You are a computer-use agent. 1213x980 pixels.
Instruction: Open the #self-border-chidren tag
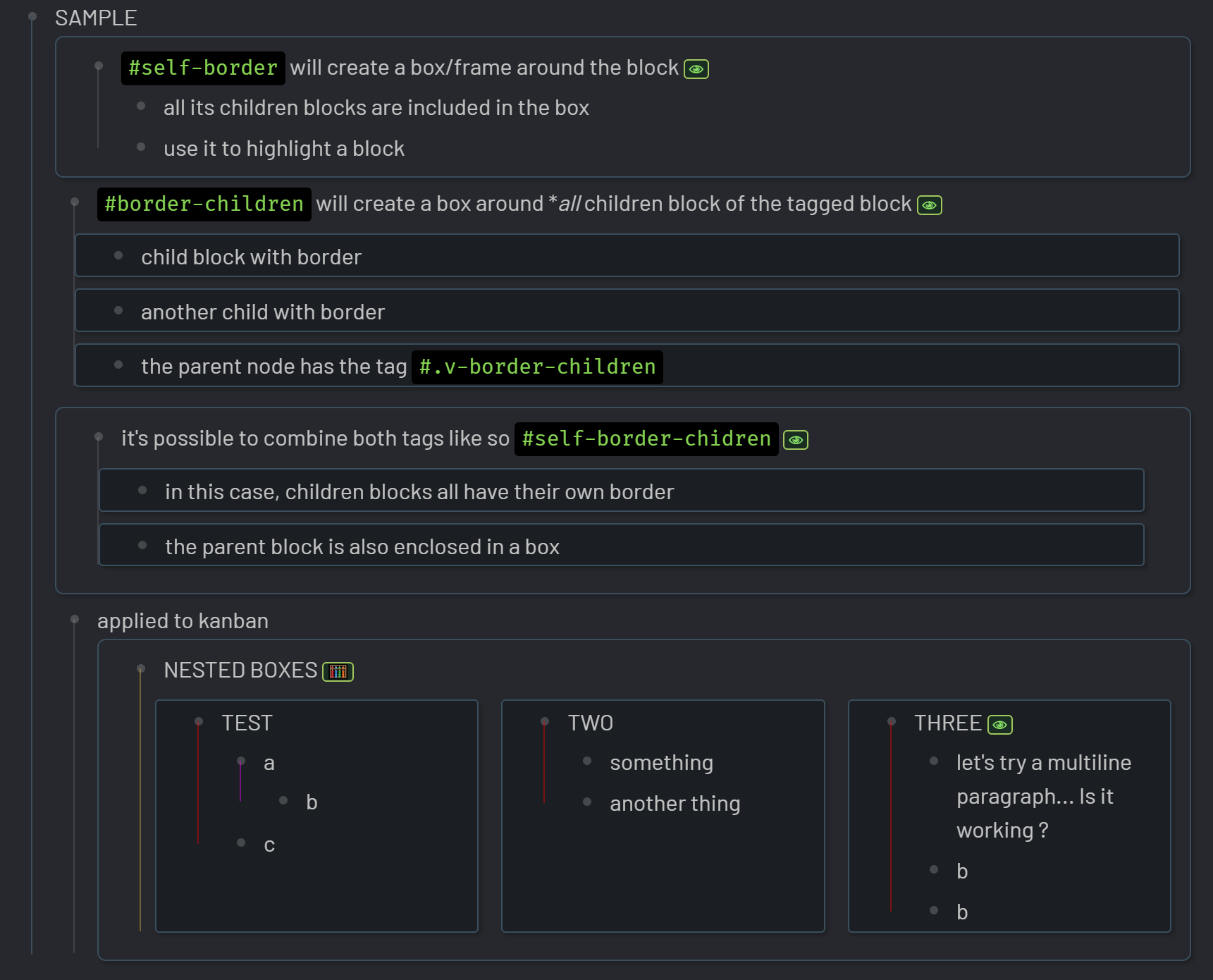click(x=646, y=439)
